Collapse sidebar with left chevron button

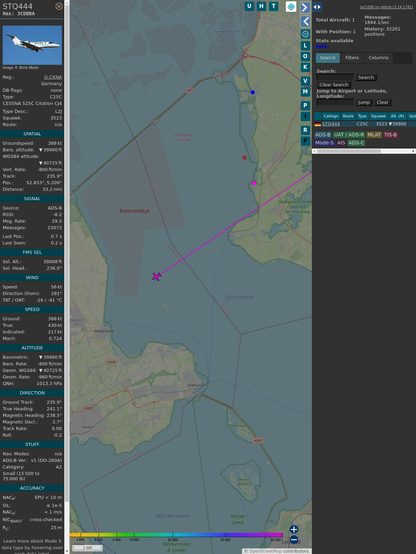(305, 22)
